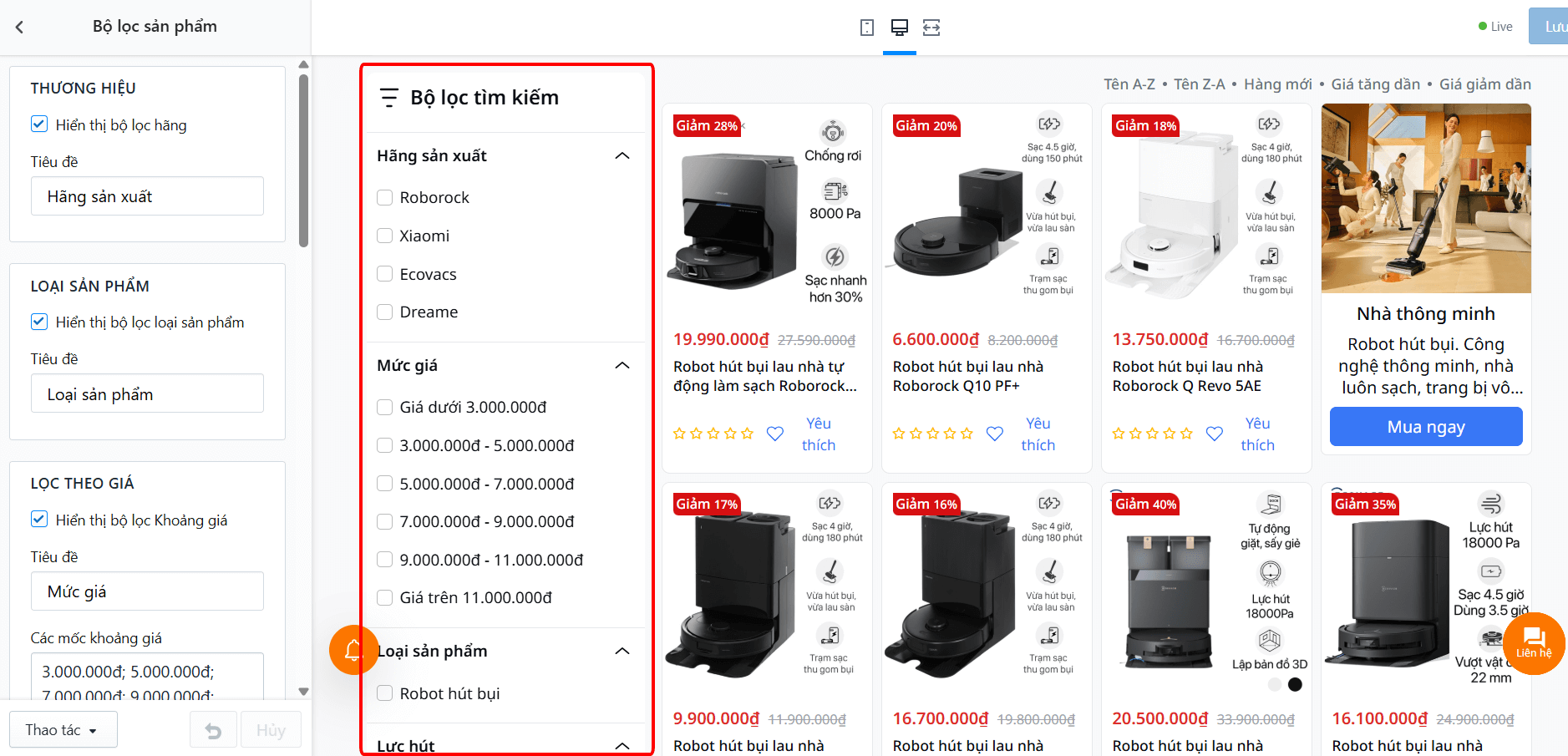
Task: Check Giá trên 11.000.000đ filter
Action: (385, 598)
